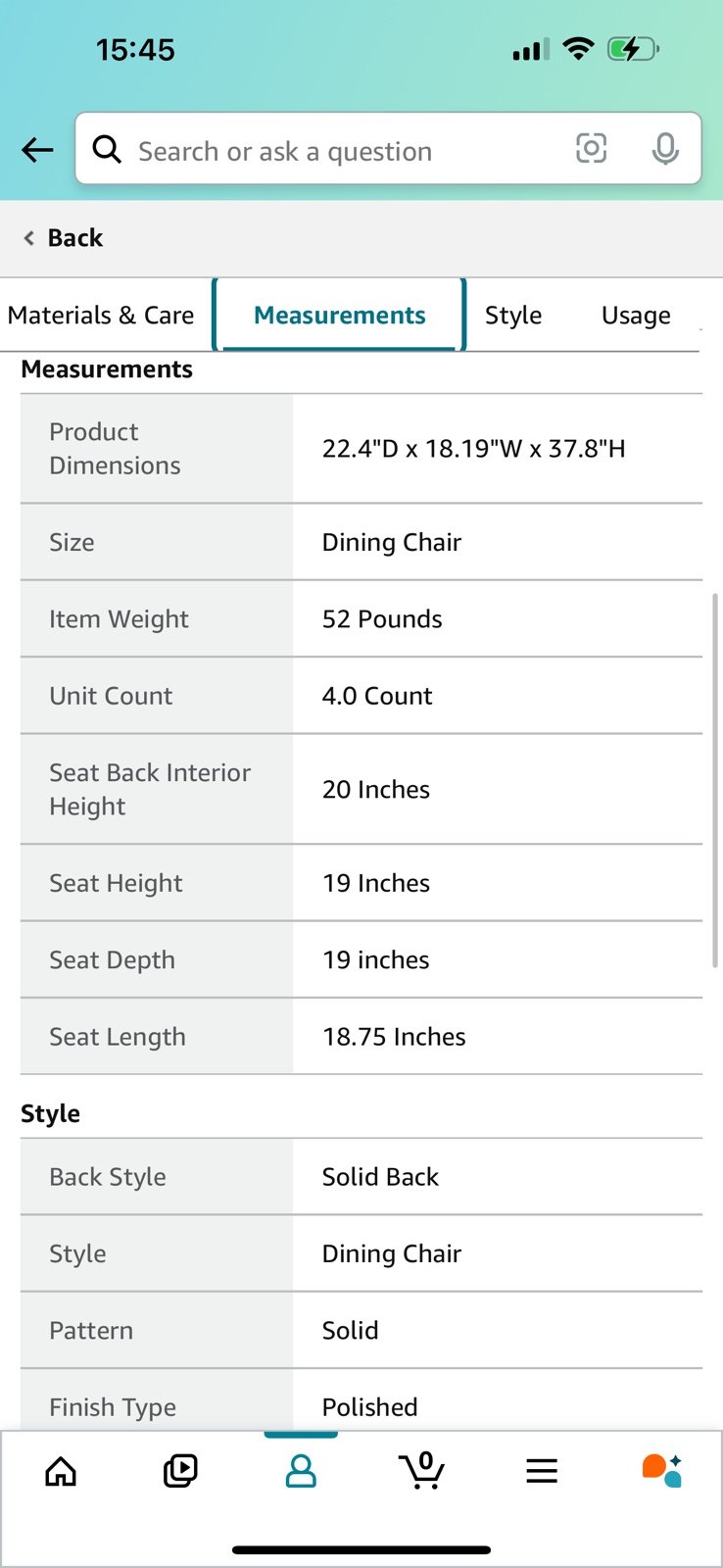Open camera lens visual search
Screen dimensions: 723x1568
click(591, 149)
